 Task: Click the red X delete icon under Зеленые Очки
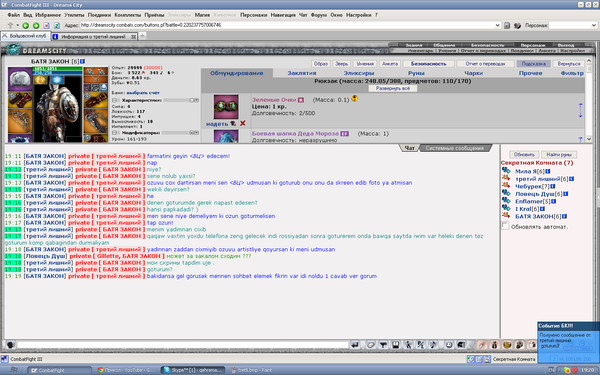pyautogui.click(x=243, y=123)
